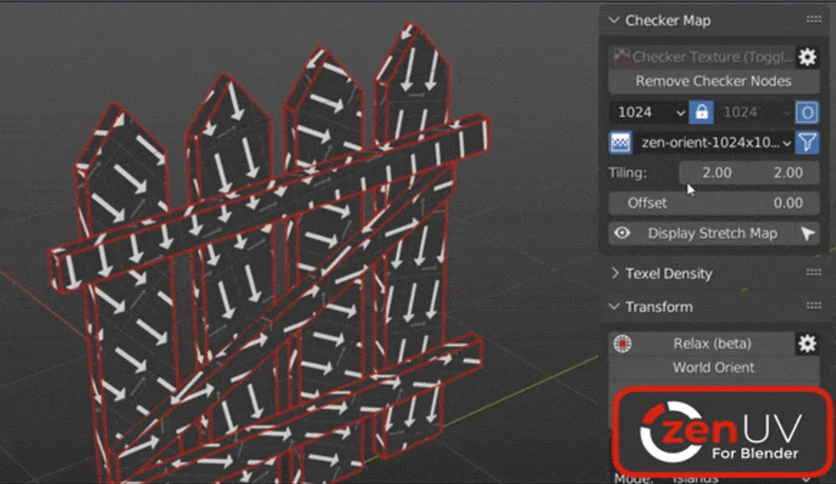Screen dimensions: 836x484
Task: Collapse the Transform panel
Action: 614,306
